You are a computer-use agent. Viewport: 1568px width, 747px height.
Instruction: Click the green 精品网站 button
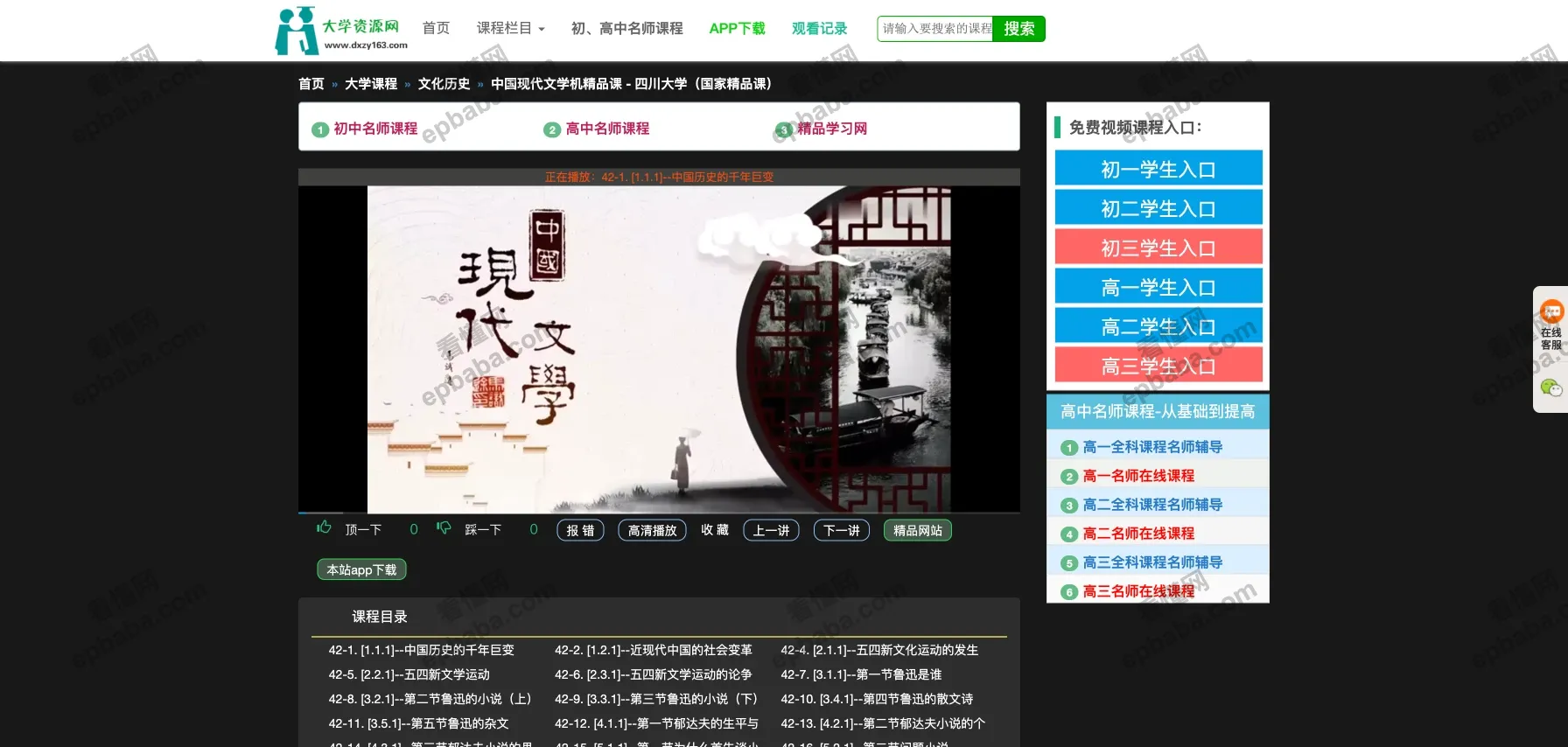point(918,530)
